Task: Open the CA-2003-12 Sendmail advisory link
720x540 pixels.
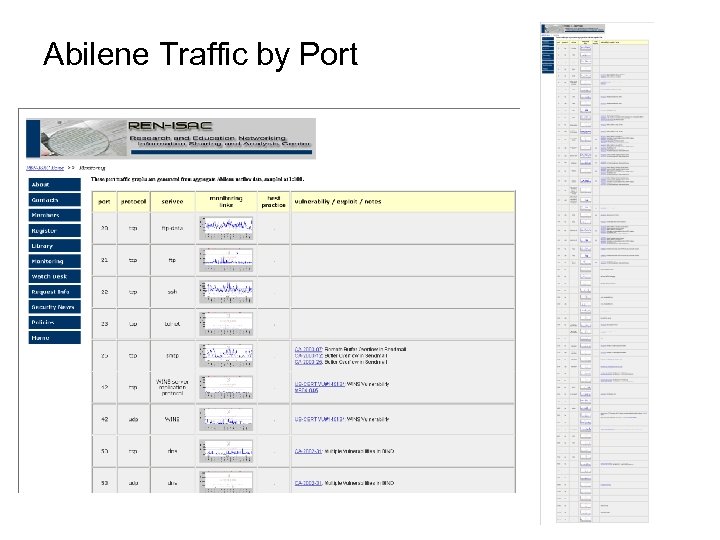Action: click(309, 356)
